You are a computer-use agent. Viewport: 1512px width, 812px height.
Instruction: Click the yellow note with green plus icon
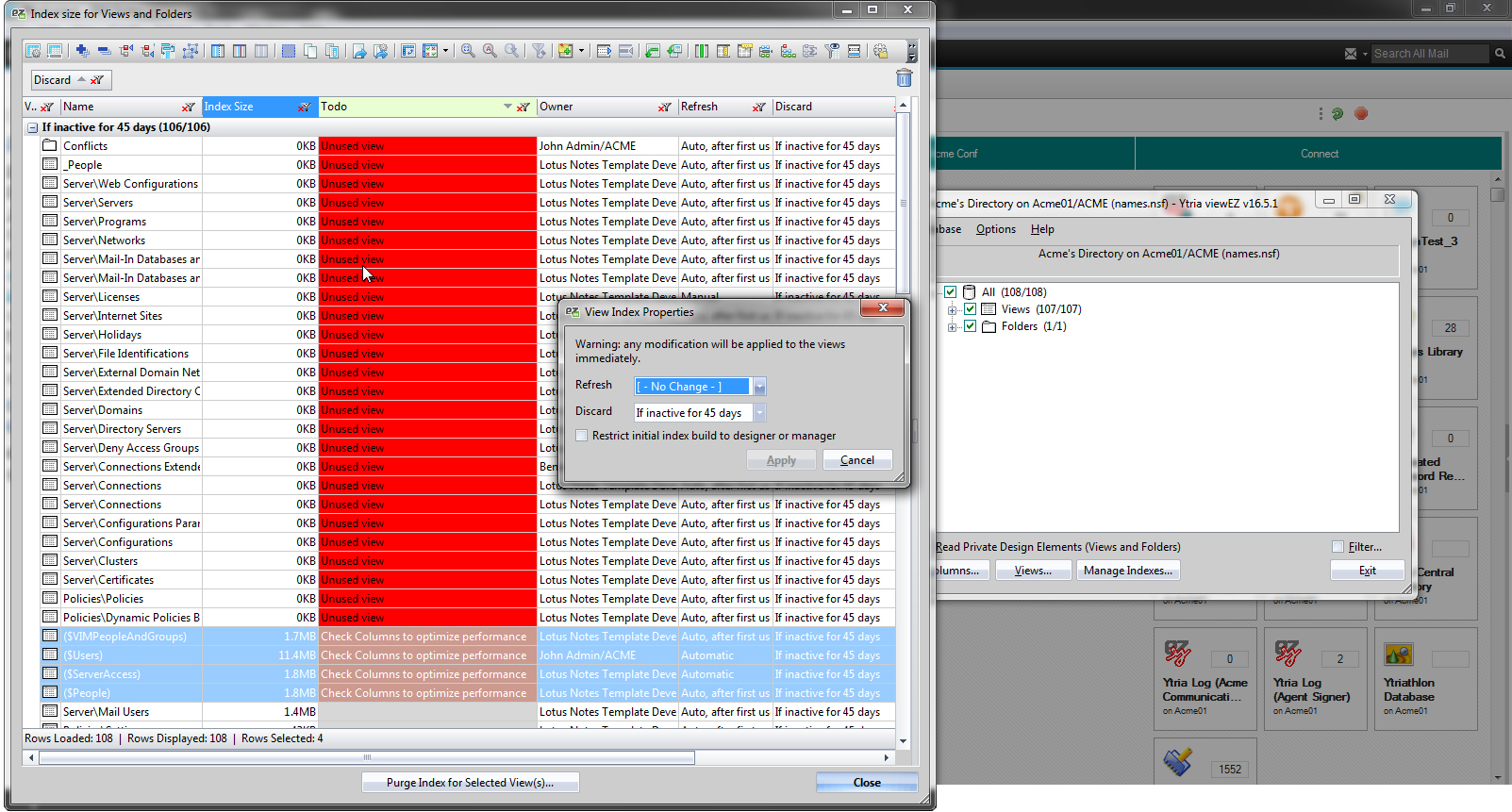(x=565, y=51)
